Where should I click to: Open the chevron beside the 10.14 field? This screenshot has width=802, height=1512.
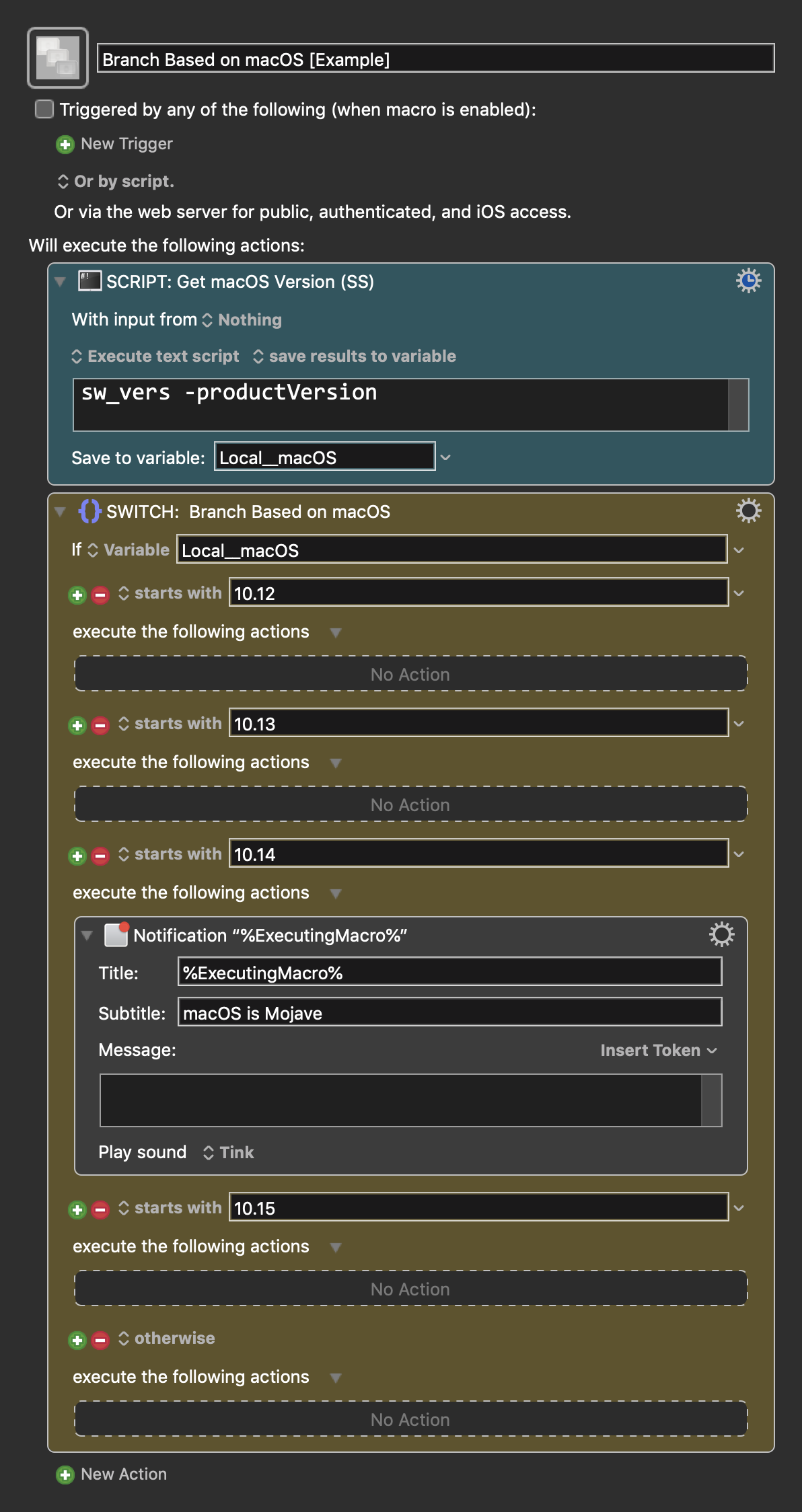(x=739, y=854)
